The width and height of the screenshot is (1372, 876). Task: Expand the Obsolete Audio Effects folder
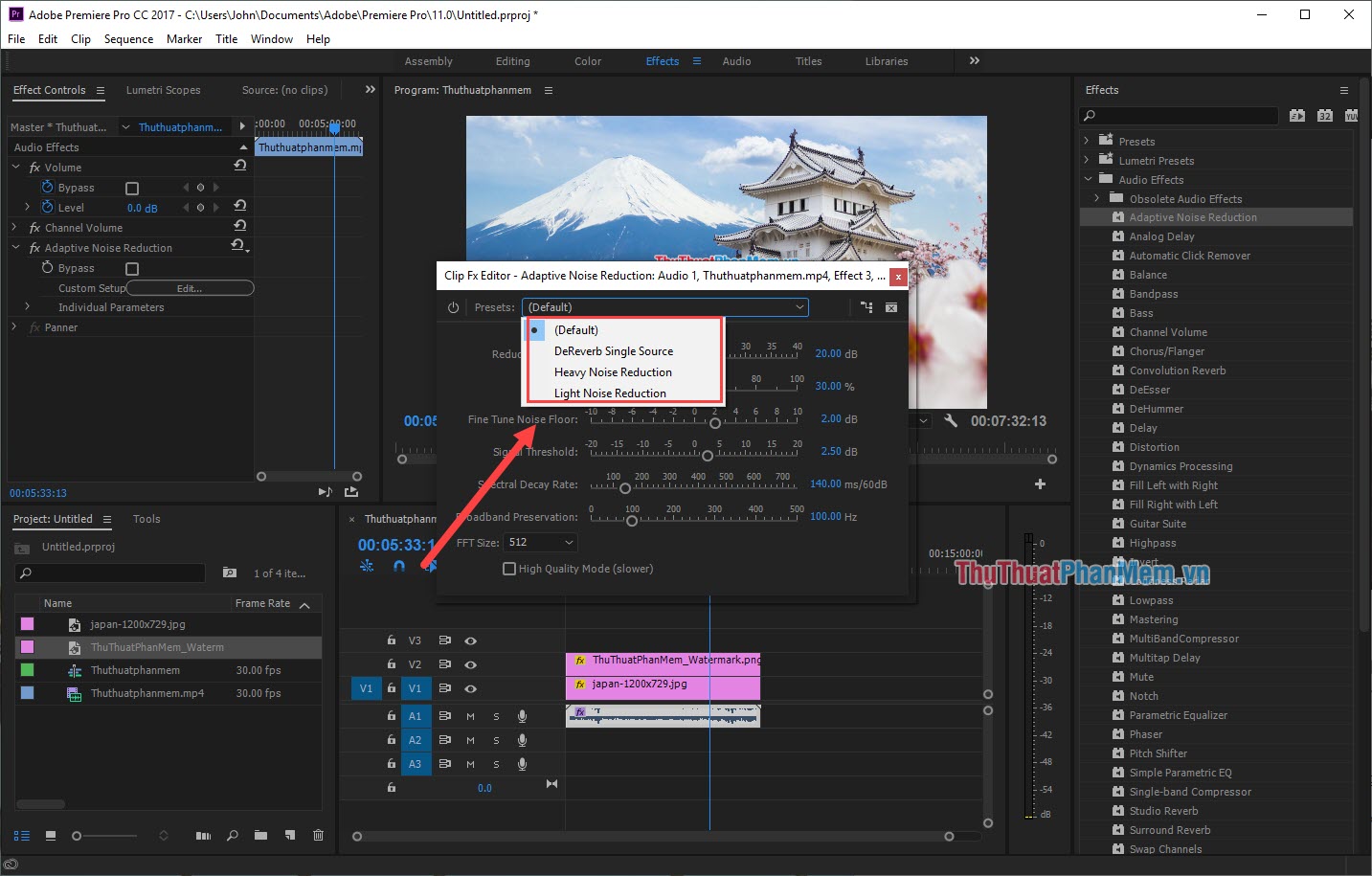coord(1097,198)
